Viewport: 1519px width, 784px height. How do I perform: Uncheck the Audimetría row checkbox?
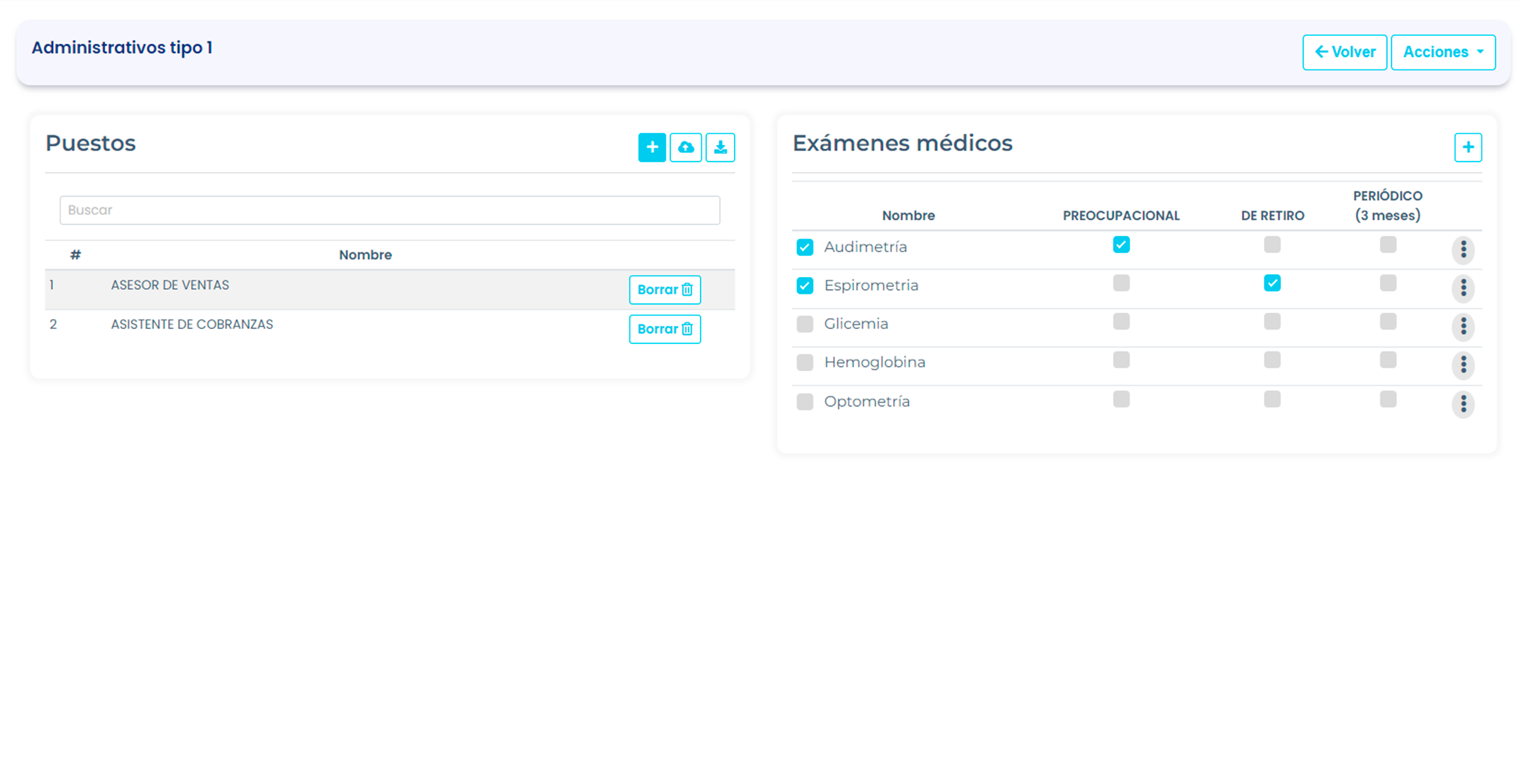tap(804, 247)
